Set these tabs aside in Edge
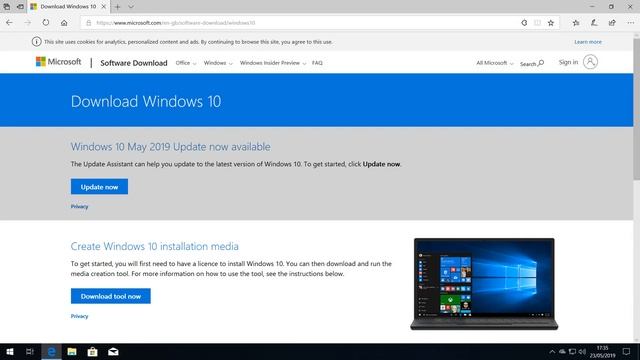 pyautogui.click(x=20, y=7)
